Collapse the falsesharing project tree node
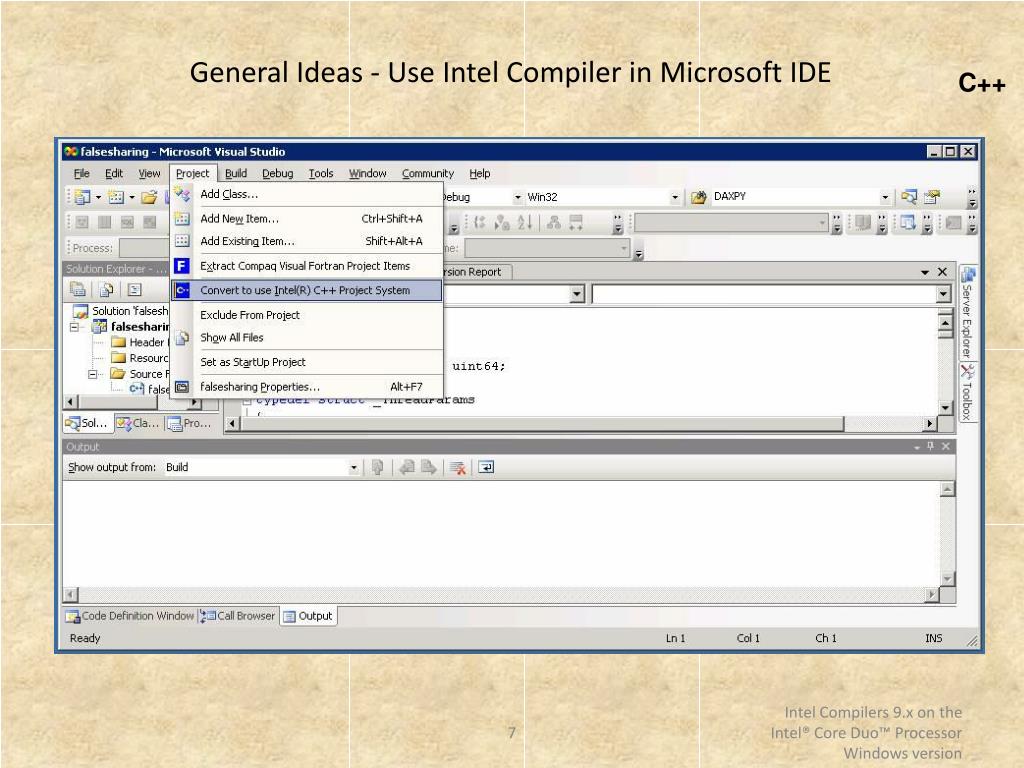This screenshot has width=1024, height=768. tap(75, 327)
